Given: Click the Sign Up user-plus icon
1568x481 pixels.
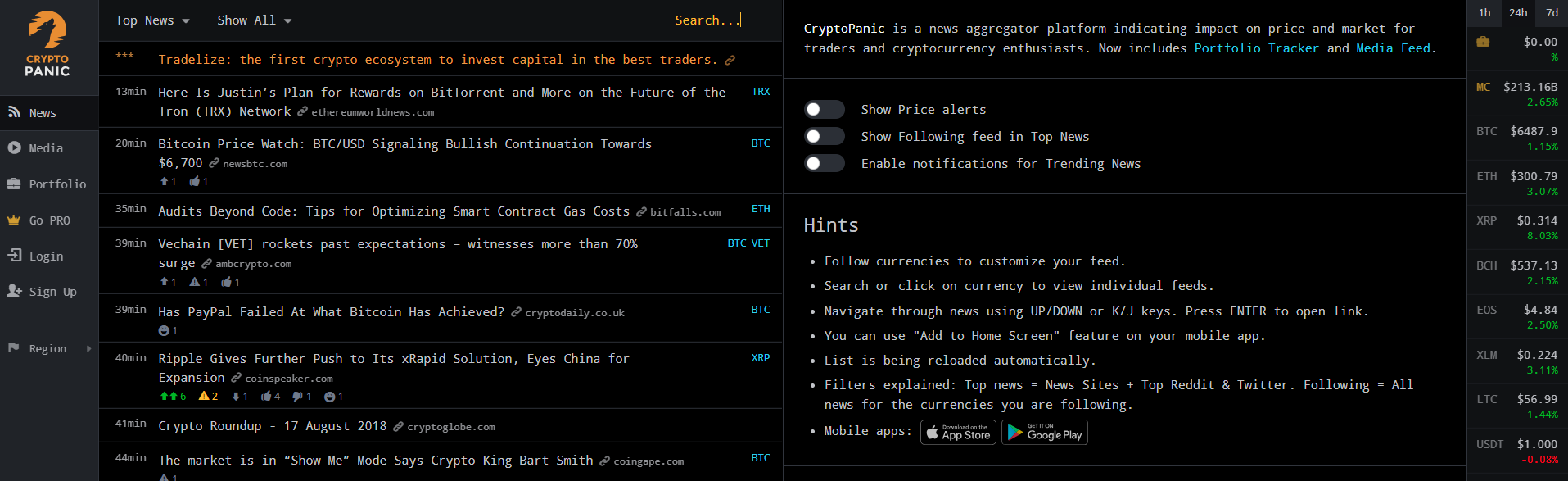Looking at the screenshot, I should (x=14, y=291).
